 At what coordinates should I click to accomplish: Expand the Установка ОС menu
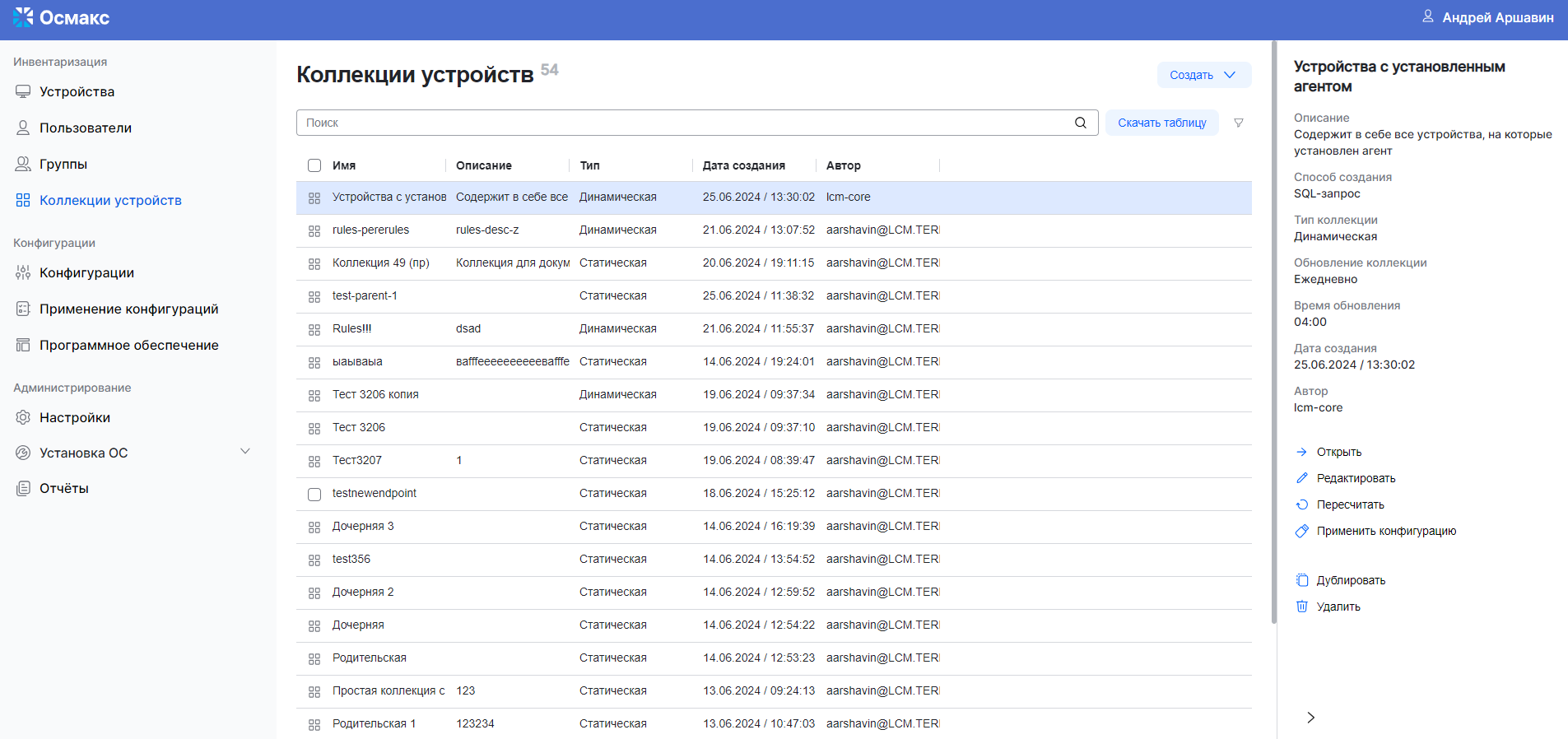click(x=244, y=452)
